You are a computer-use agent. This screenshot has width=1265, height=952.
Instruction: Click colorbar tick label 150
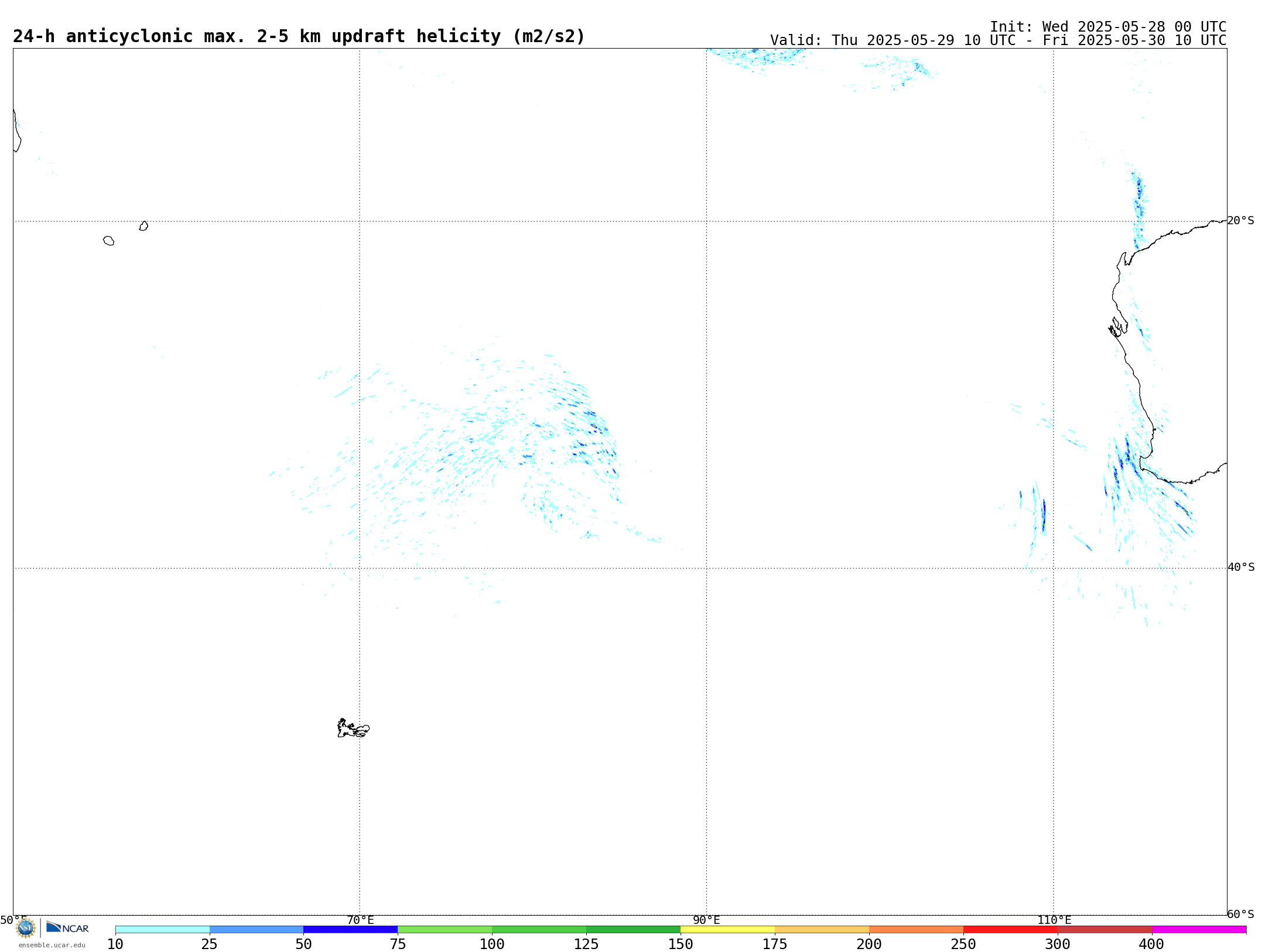[681, 944]
